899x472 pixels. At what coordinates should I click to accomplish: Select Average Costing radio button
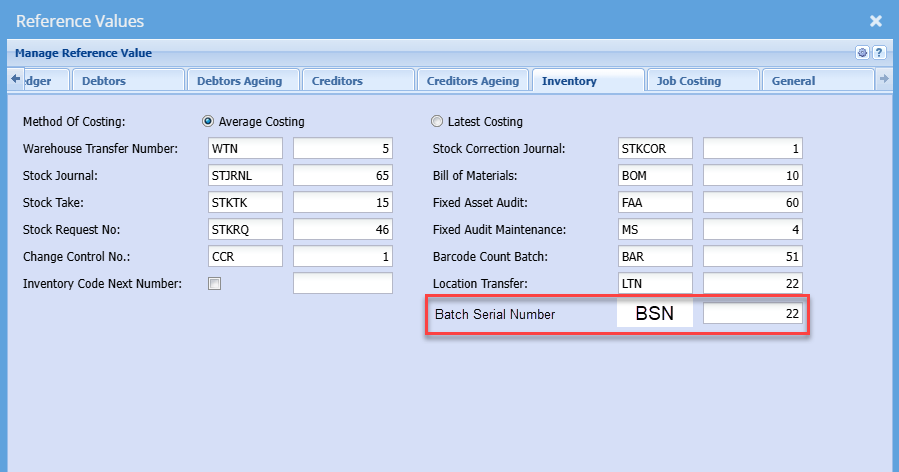click(x=208, y=122)
